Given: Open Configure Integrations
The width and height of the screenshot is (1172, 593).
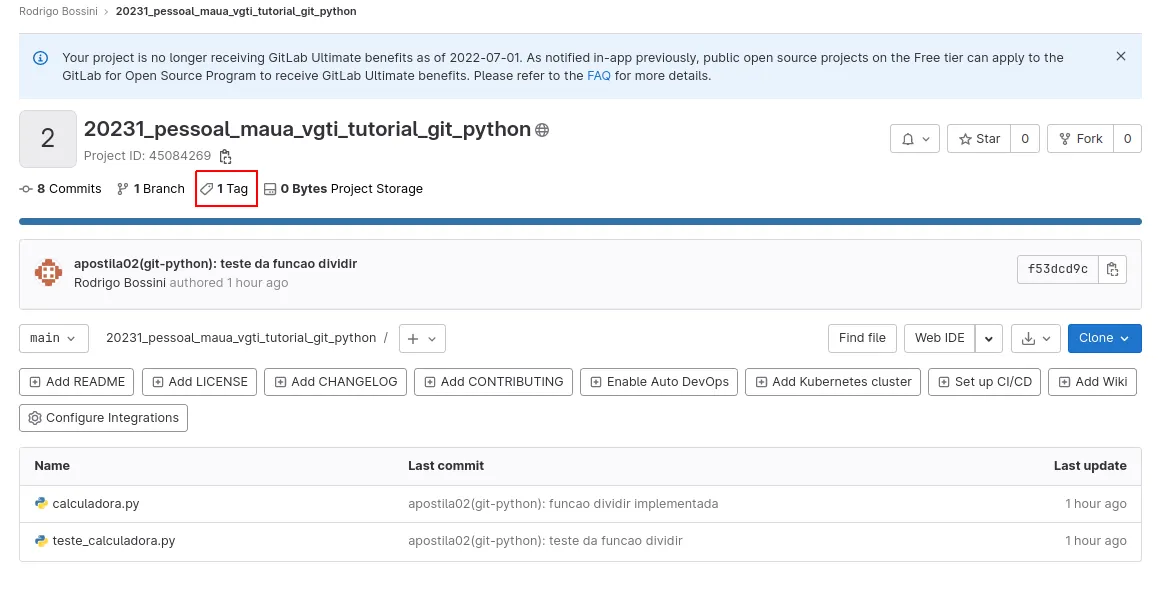Looking at the screenshot, I should pyautogui.click(x=103, y=418).
